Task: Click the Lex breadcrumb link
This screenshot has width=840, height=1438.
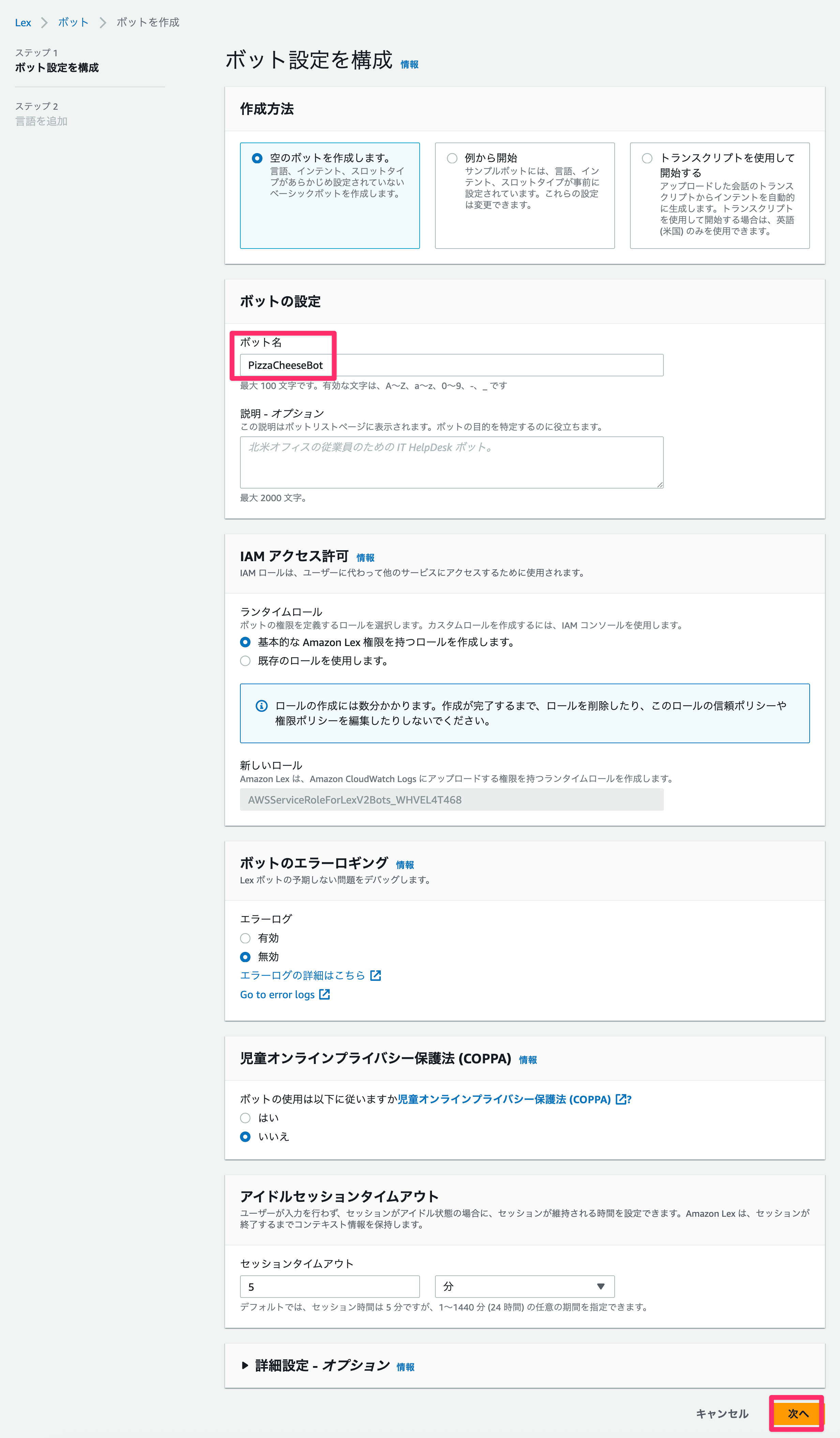Action: (24, 22)
